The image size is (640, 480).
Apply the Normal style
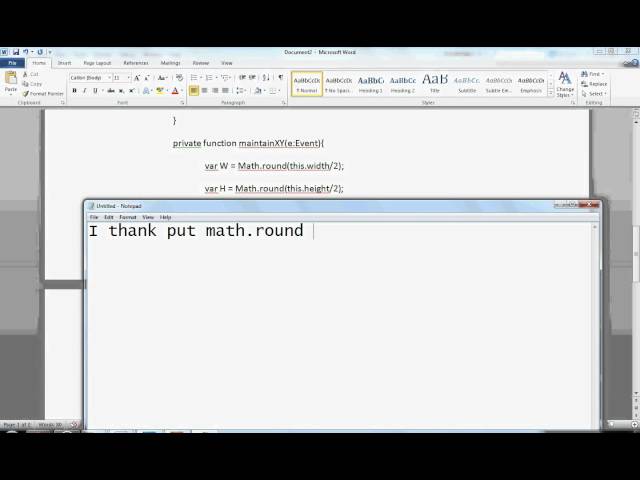pos(307,84)
